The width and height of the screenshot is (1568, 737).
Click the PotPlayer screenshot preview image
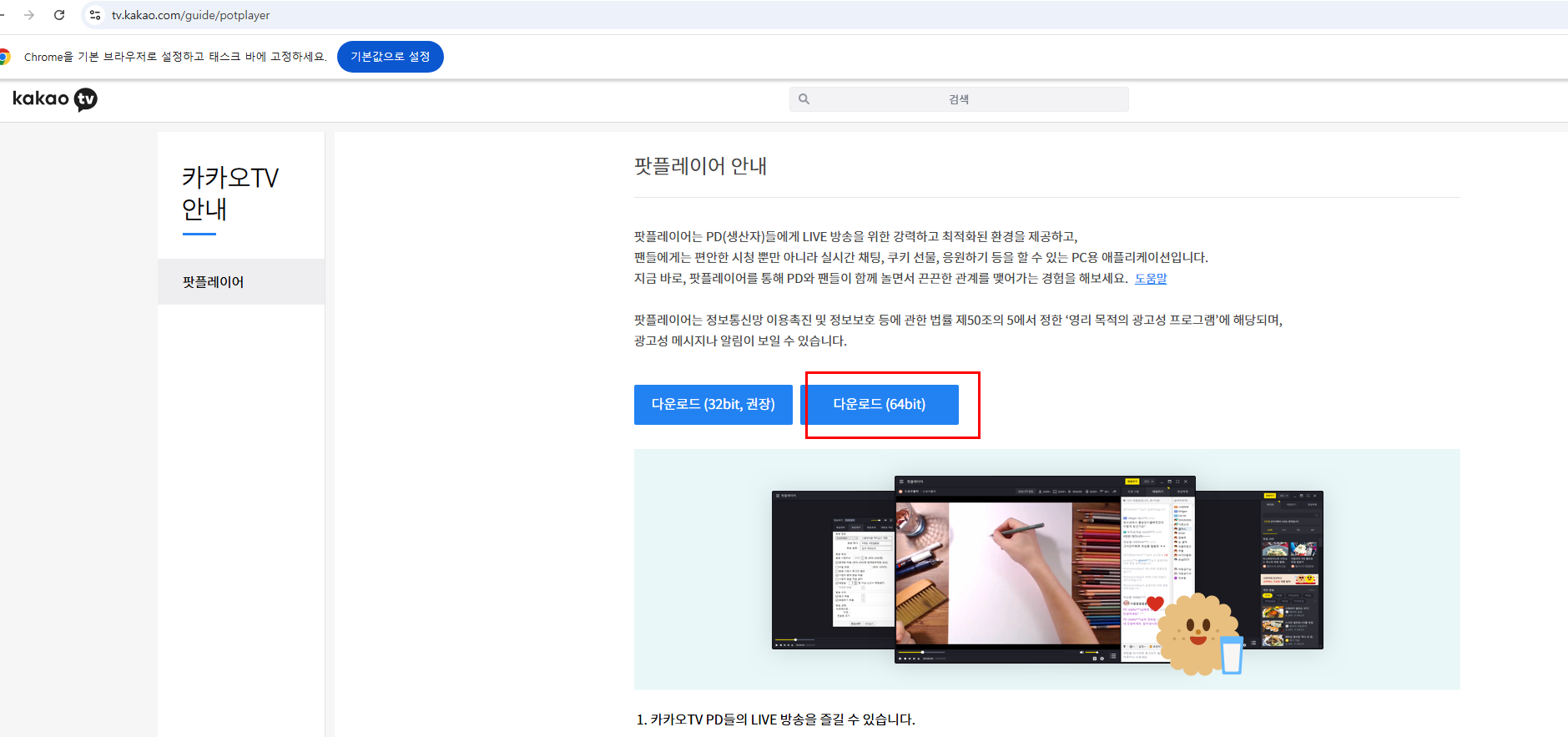click(1047, 569)
